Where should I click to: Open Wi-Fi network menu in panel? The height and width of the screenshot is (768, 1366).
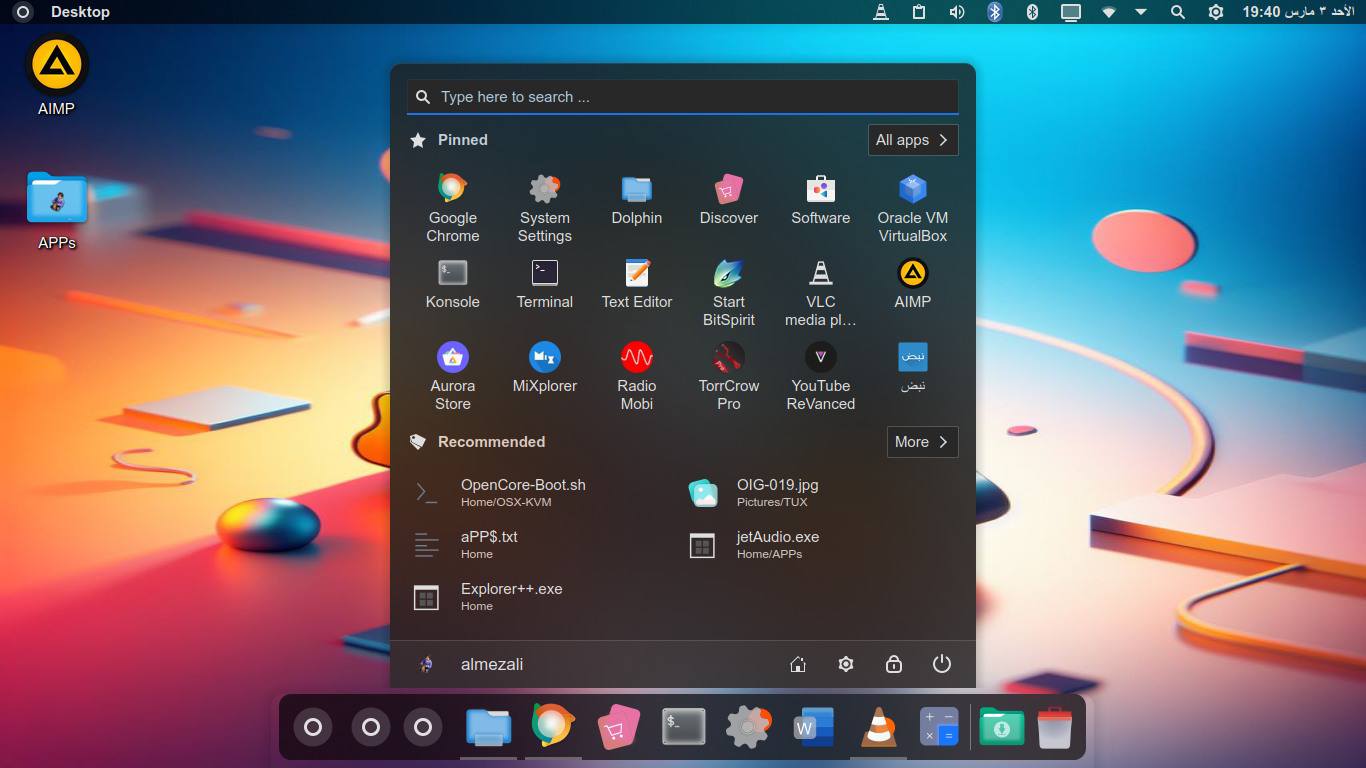(1109, 12)
